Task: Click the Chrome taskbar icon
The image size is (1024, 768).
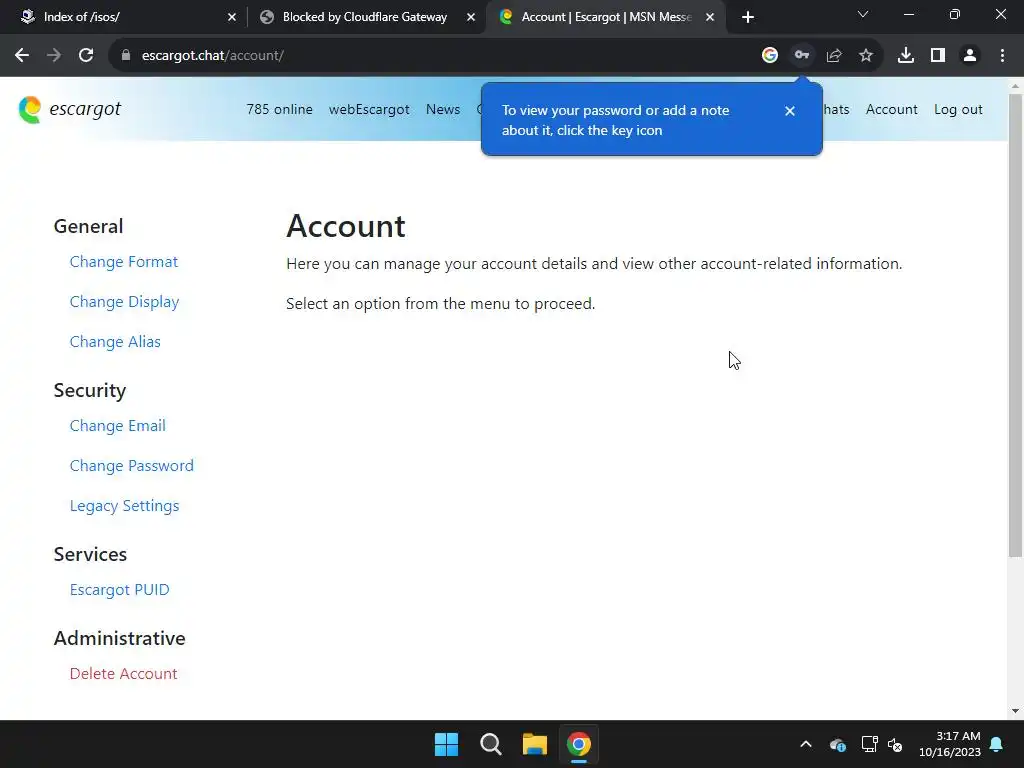Action: pyautogui.click(x=579, y=744)
